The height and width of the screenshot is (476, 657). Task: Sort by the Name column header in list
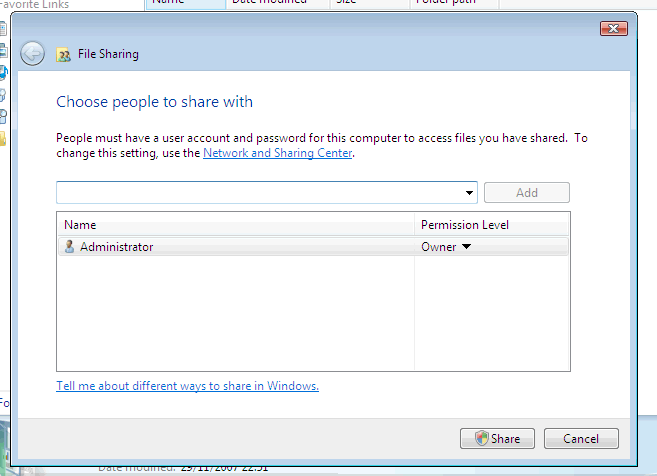pos(235,225)
